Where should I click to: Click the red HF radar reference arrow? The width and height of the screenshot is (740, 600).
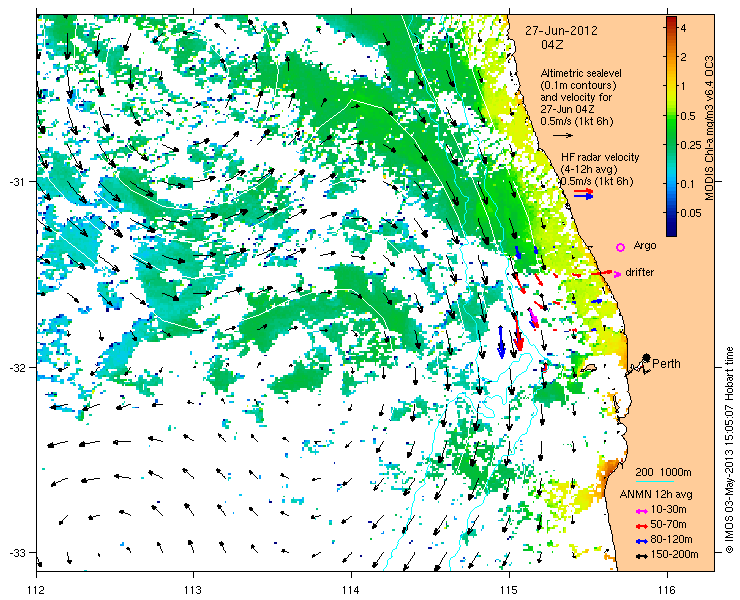[584, 191]
